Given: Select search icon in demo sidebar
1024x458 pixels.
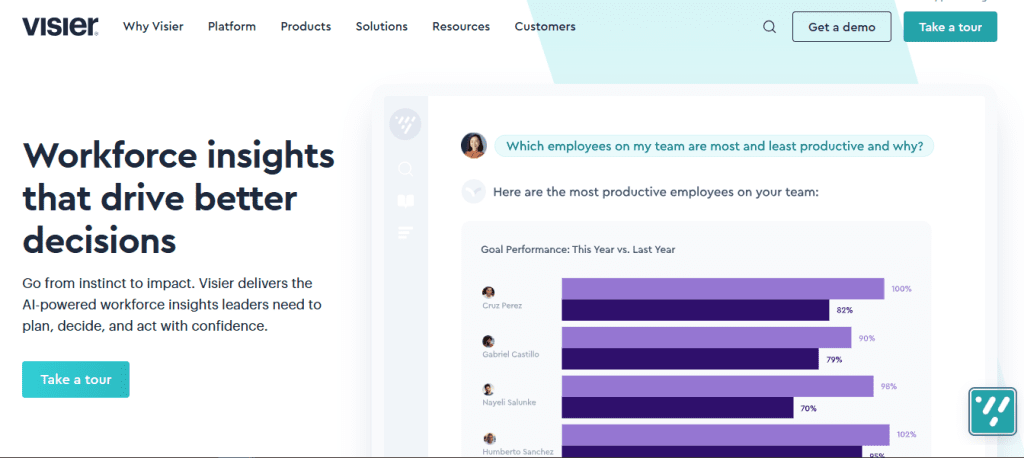Looking at the screenshot, I should [x=406, y=170].
